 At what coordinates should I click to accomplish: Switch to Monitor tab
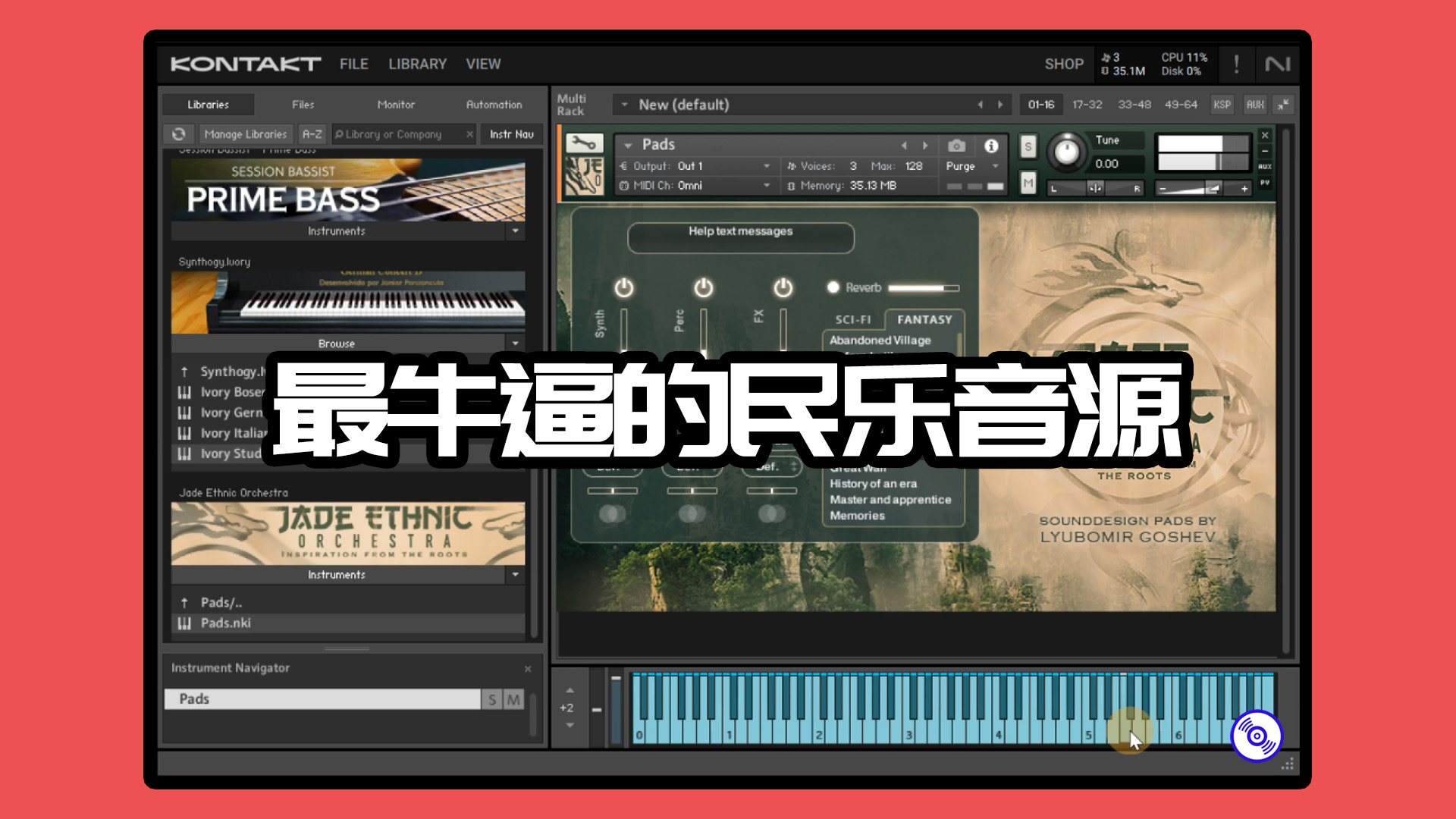[x=396, y=105]
